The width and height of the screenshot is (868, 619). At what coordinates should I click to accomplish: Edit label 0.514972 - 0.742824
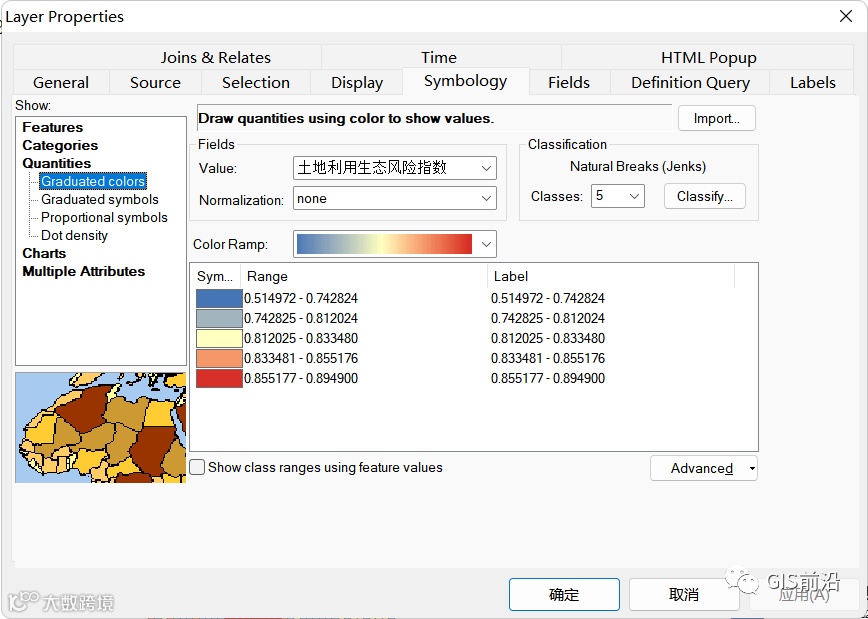[x=547, y=298]
